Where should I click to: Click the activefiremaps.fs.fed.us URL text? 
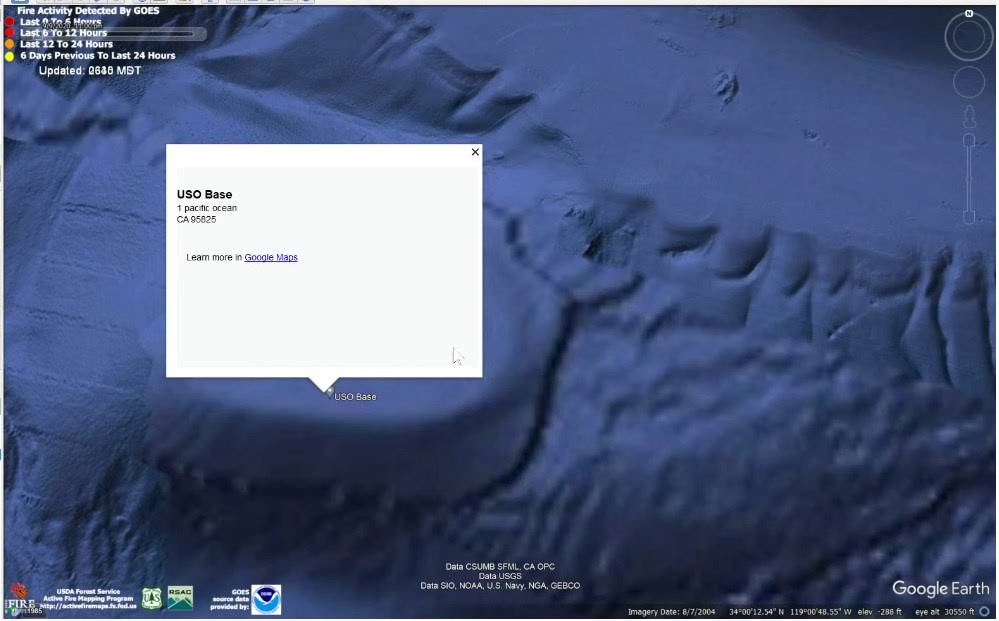88,606
